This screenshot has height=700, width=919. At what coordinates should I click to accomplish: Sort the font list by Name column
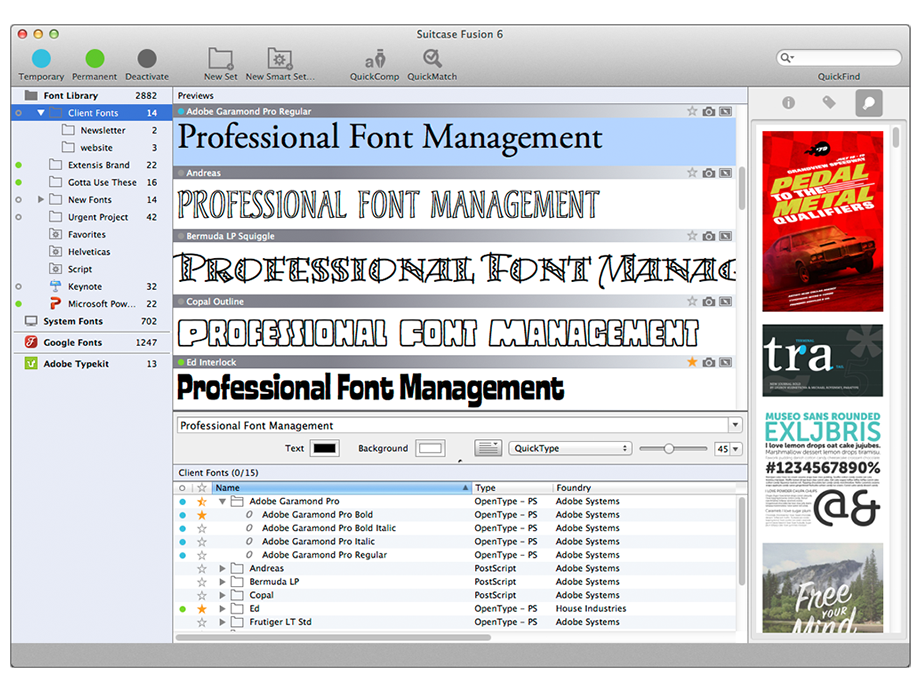coord(341,488)
